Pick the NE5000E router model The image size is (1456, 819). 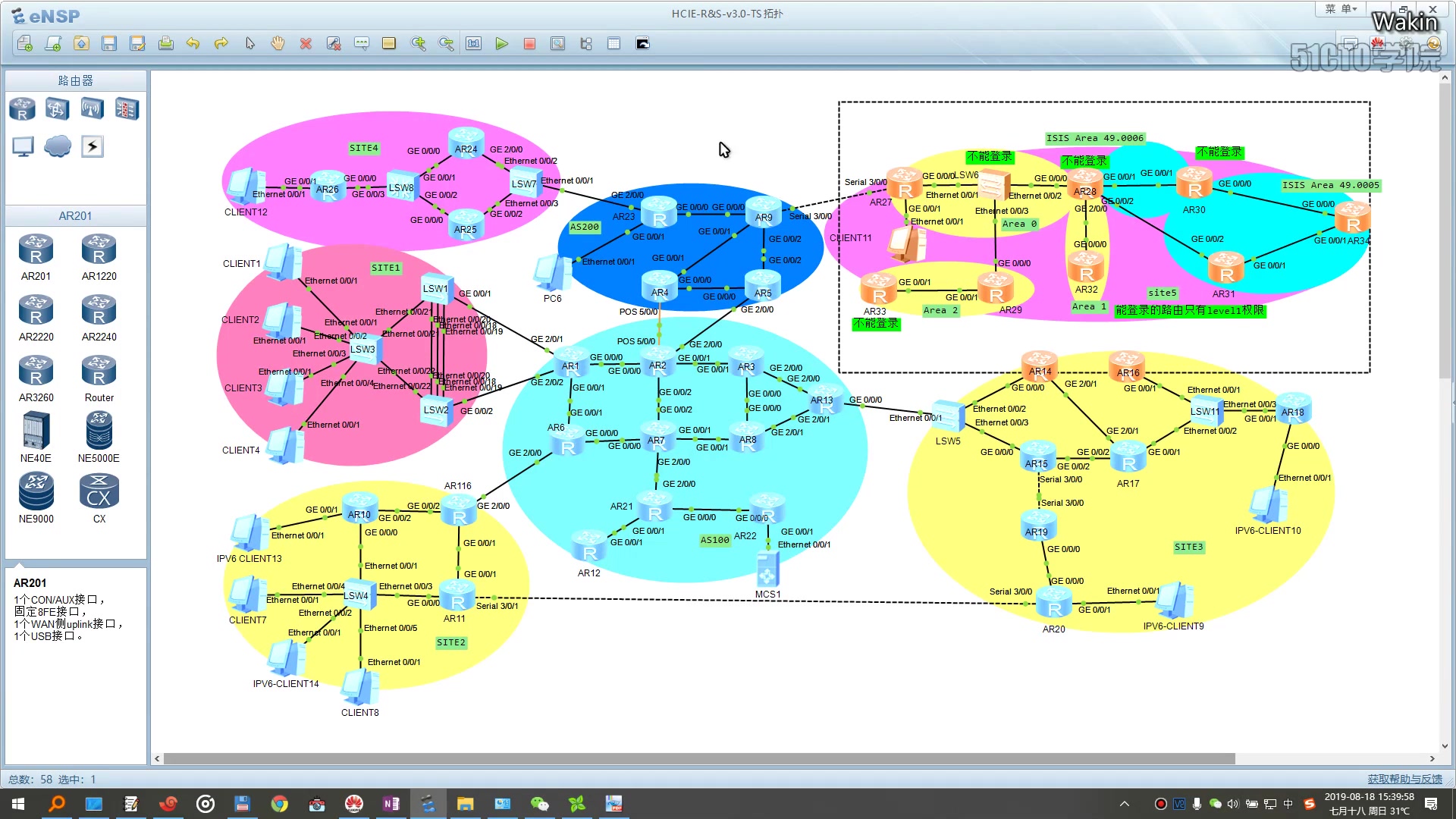click(x=99, y=438)
